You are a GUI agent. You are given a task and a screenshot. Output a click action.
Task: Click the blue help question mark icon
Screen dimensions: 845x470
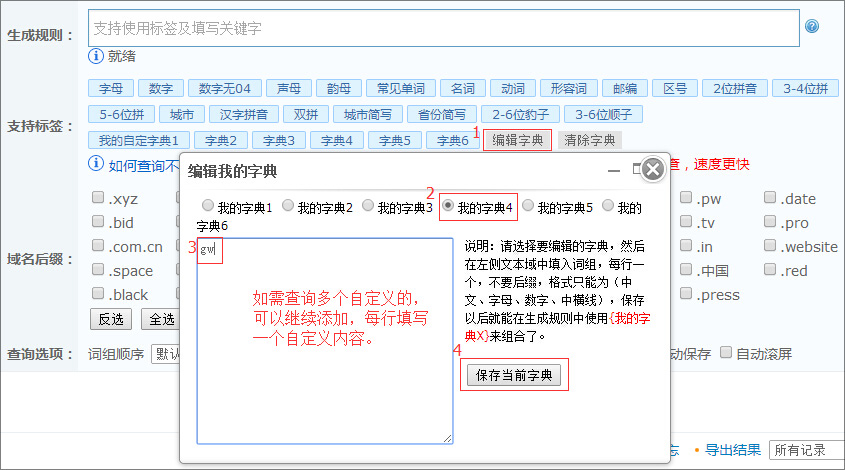(812, 27)
